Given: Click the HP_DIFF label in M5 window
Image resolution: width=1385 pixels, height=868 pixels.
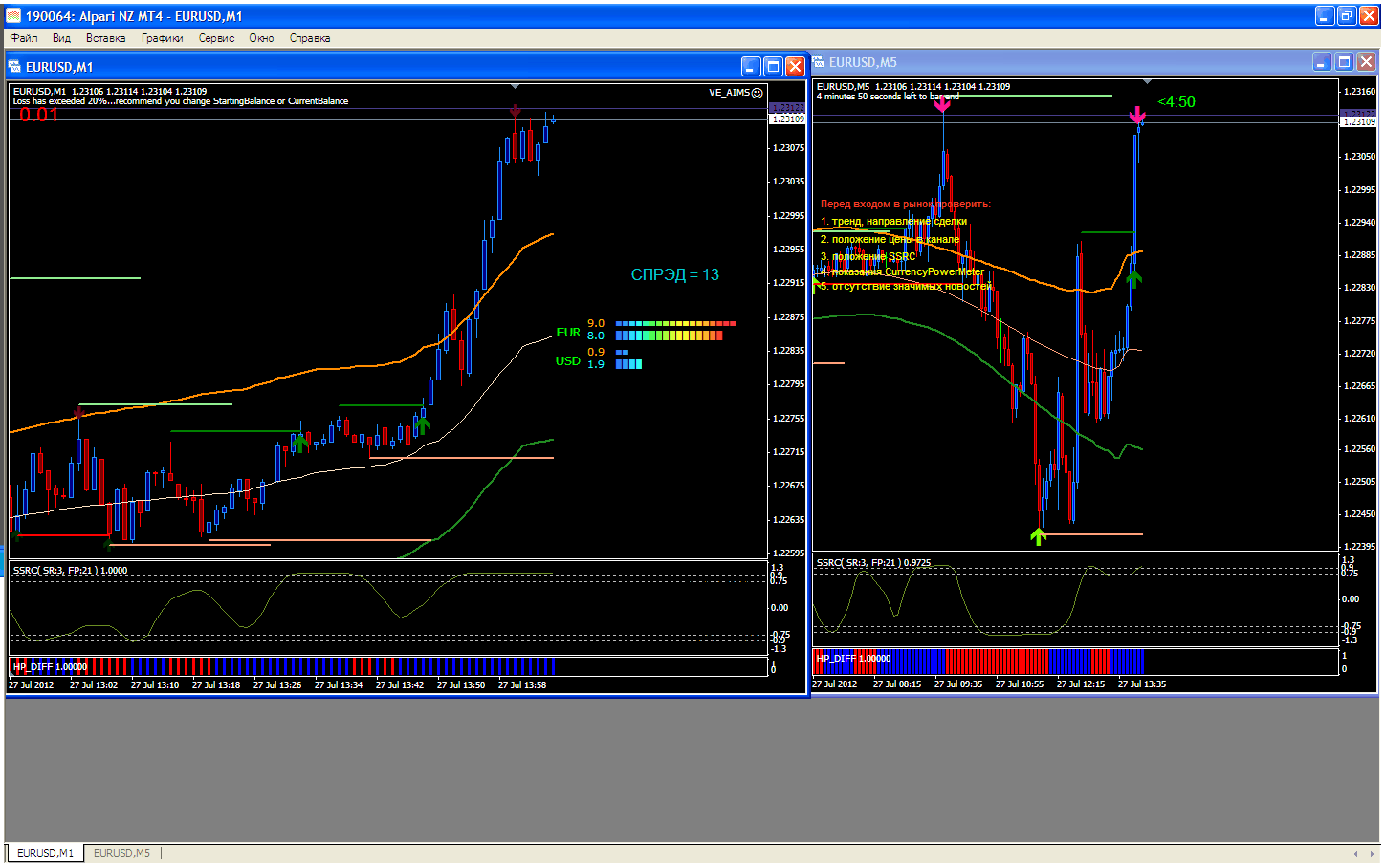Looking at the screenshot, I should tap(853, 659).
